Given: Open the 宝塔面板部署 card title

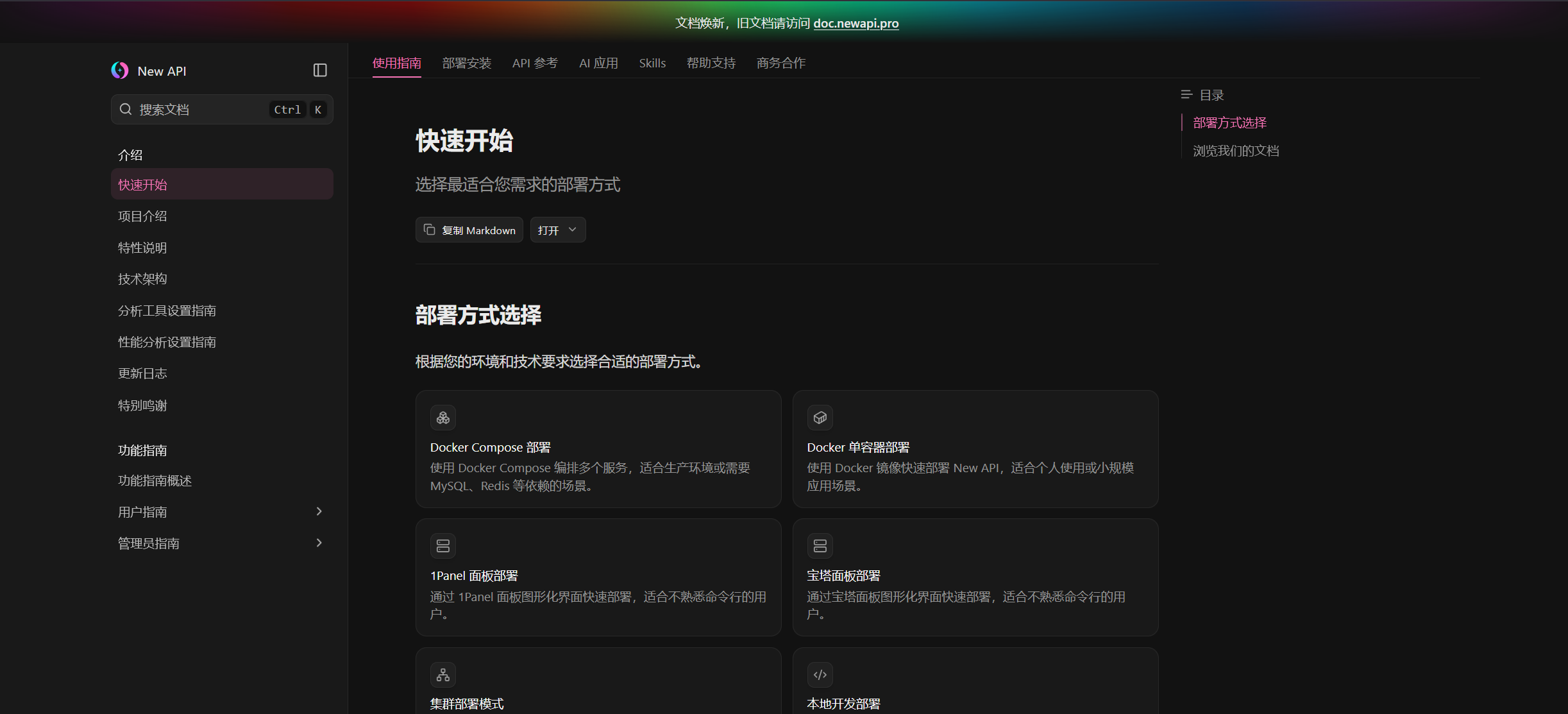Looking at the screenshot, I should point(843,575).
